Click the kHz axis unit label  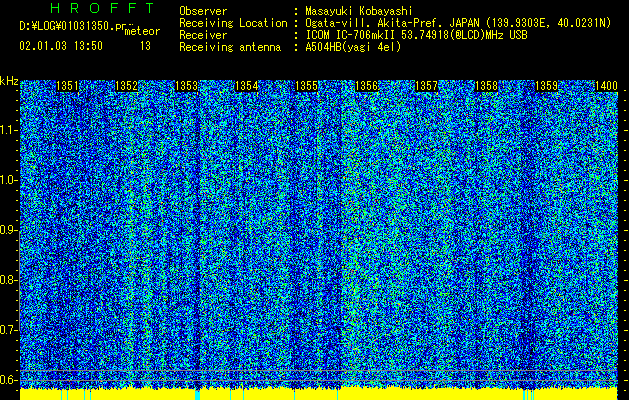point(9,81)
